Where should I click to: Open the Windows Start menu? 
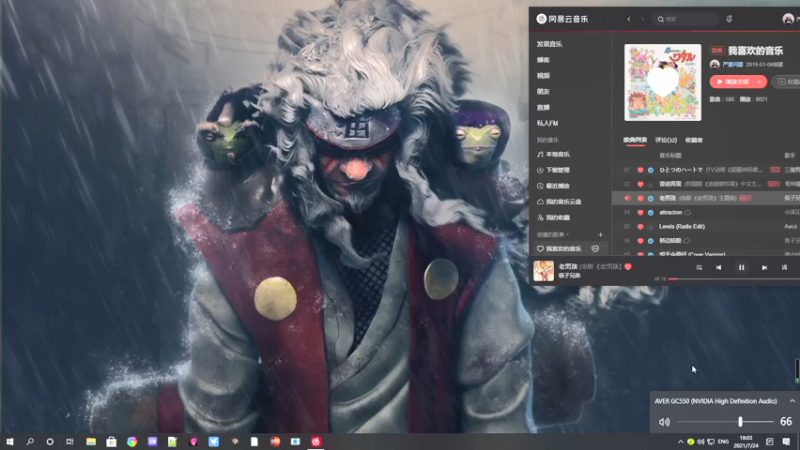tap(10, 441)
